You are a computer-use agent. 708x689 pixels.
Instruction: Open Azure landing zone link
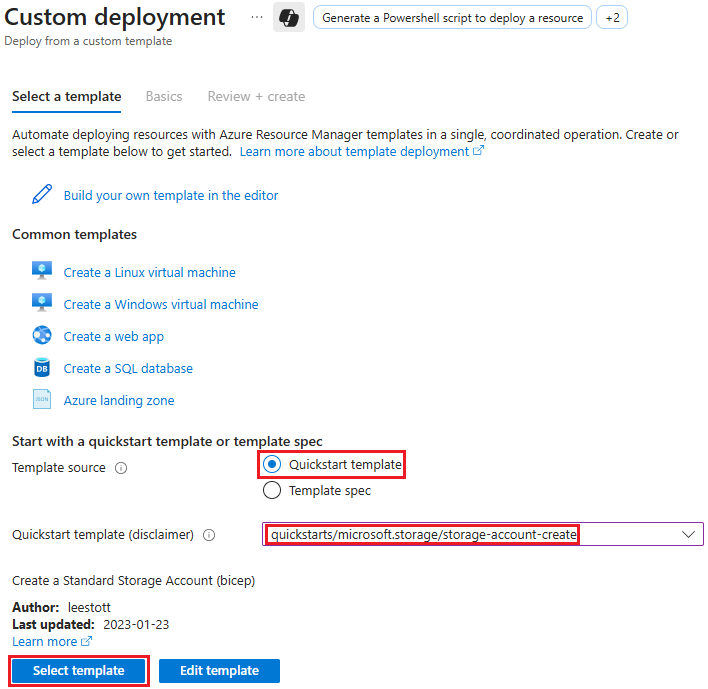click(119, 400)
